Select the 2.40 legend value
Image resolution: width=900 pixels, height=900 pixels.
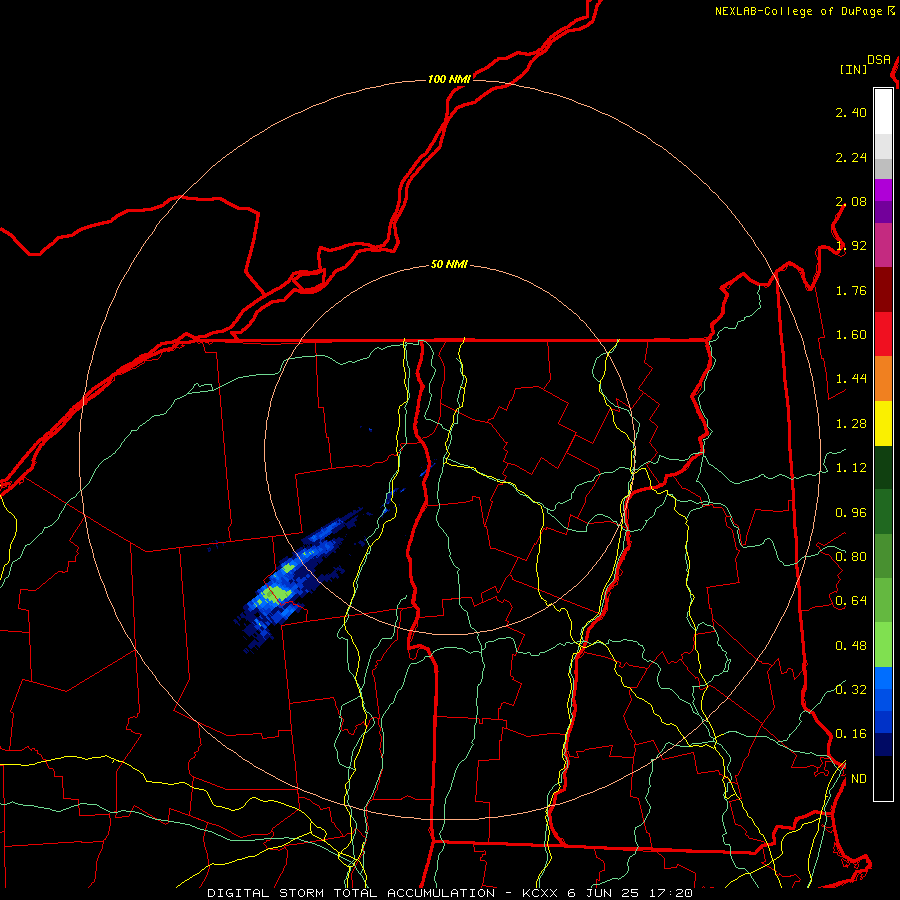click(x=851, y=112)
